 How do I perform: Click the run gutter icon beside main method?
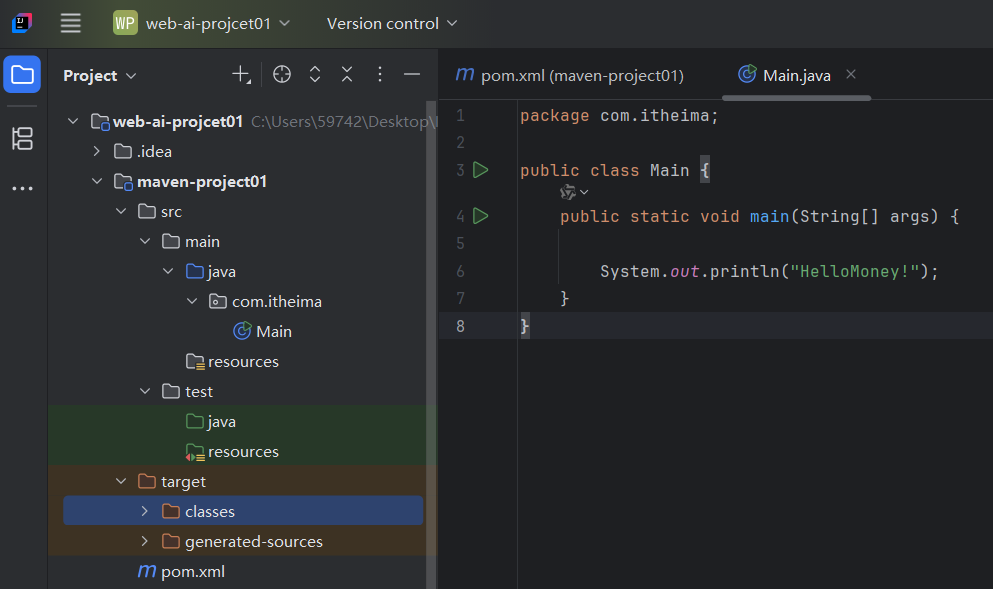tap(481, 216)
